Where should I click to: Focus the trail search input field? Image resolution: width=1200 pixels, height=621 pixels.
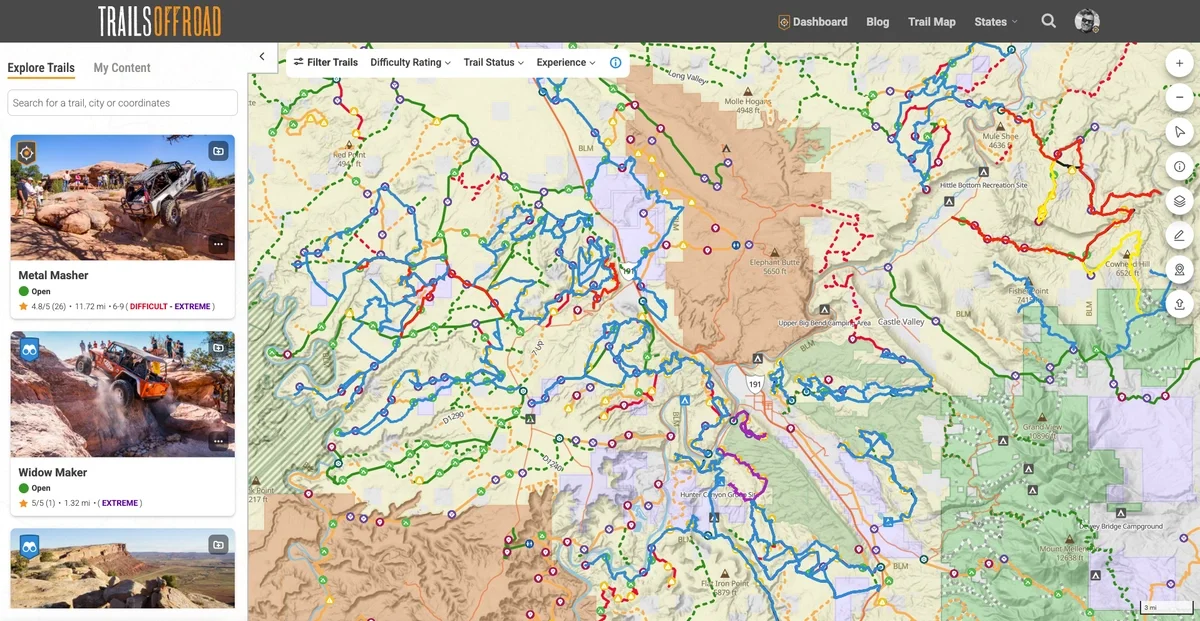pos(123,103)
